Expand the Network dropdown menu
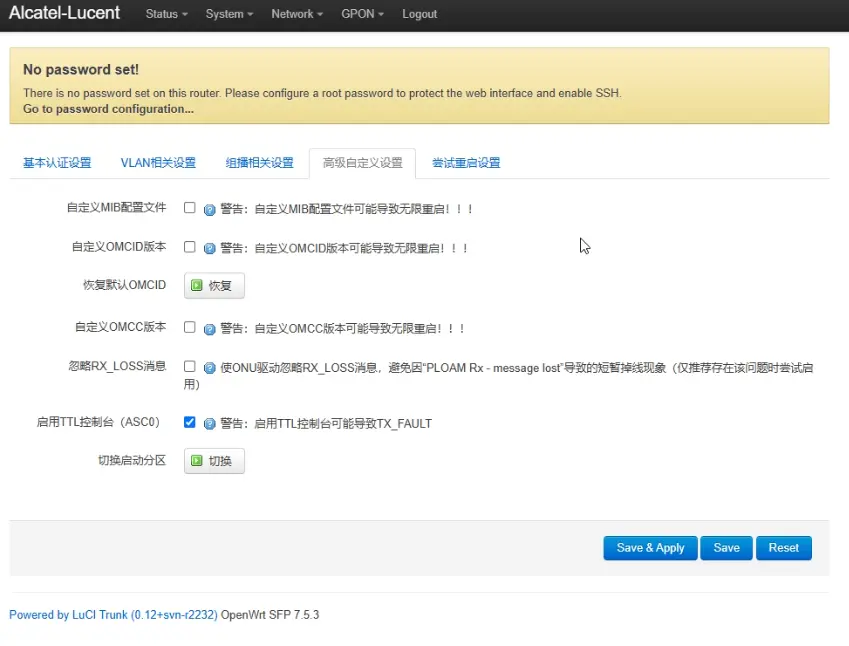 [297, 14]
